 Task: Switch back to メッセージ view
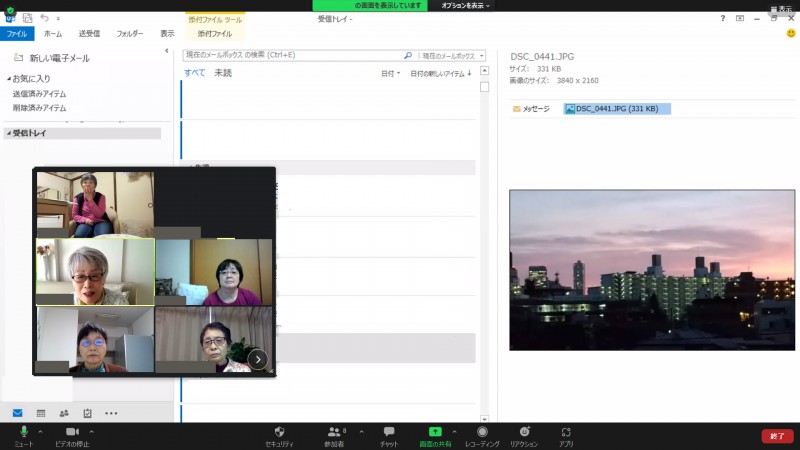531,109
